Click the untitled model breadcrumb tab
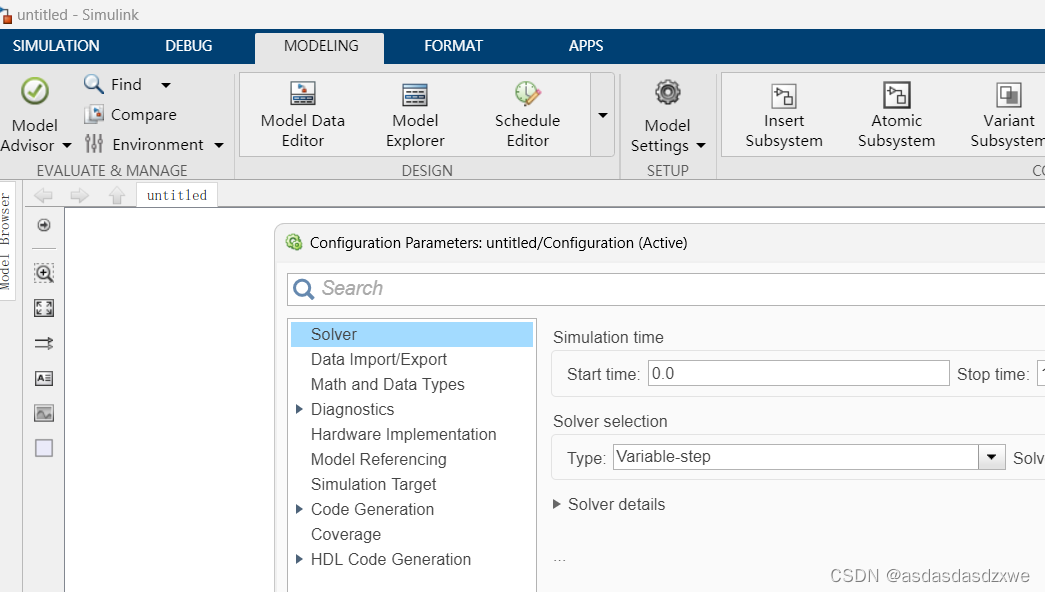Image resolution: width=1045 pixels, height=592 pixels. 177,195
